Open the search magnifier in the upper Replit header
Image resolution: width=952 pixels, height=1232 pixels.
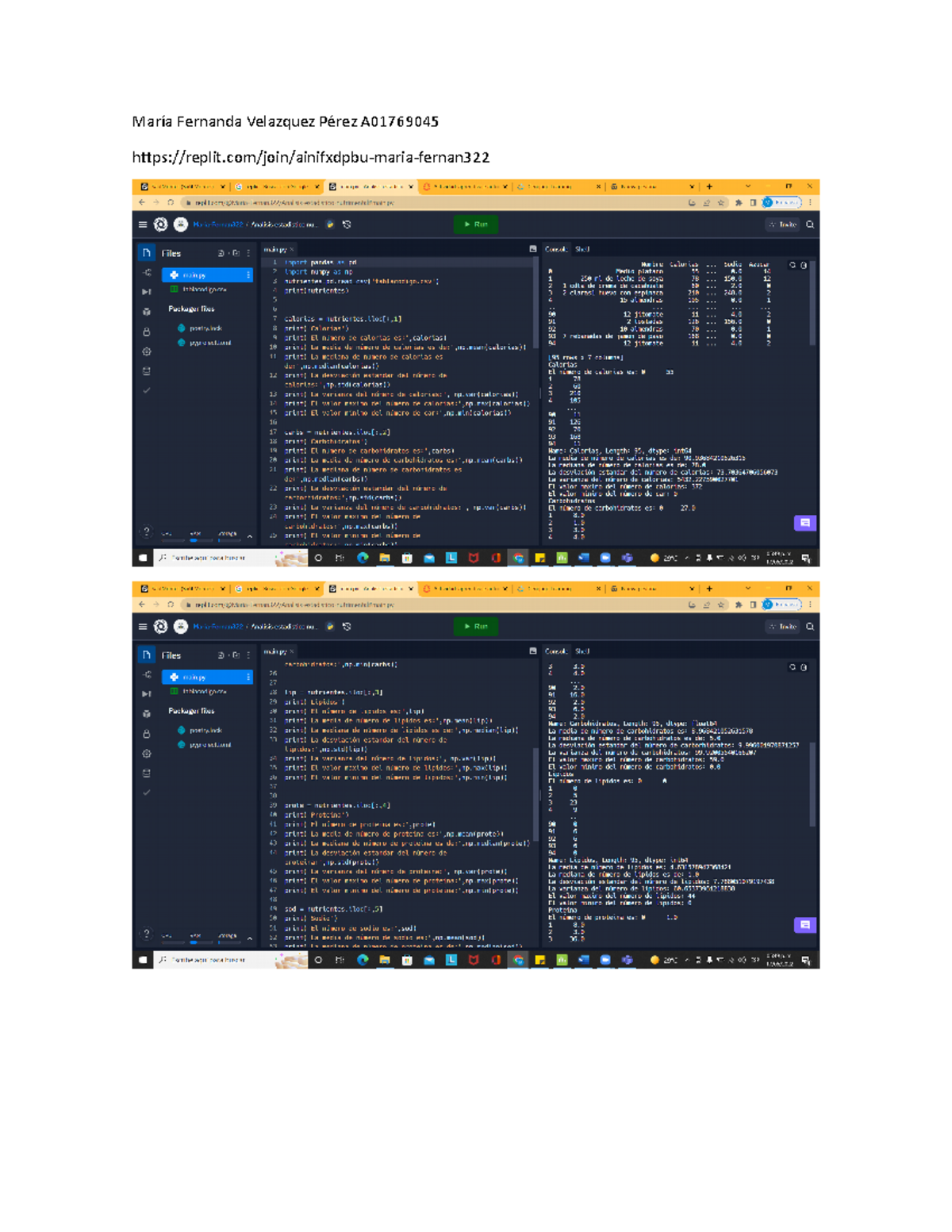810,225
